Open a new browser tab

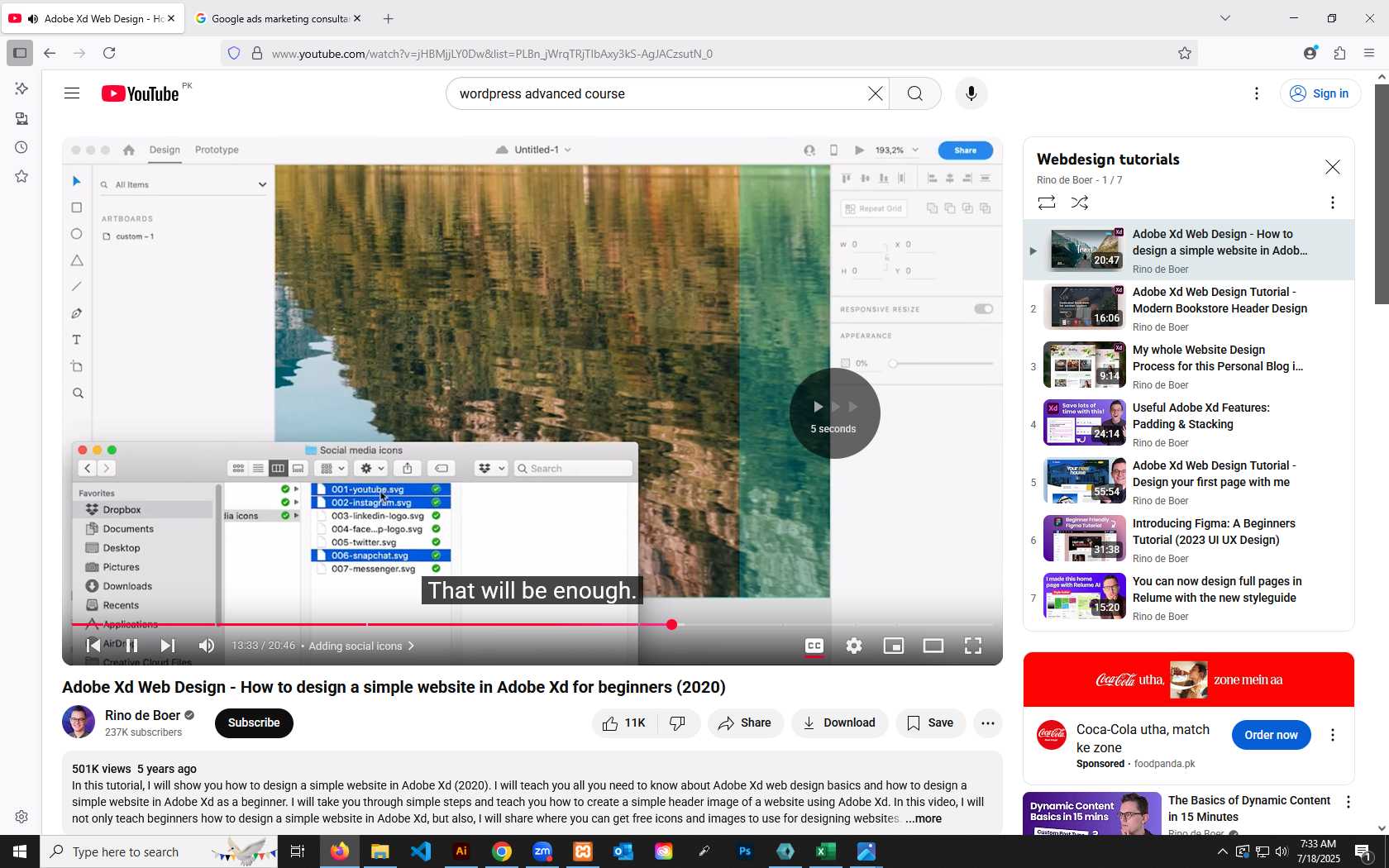(x=389, y=18)
